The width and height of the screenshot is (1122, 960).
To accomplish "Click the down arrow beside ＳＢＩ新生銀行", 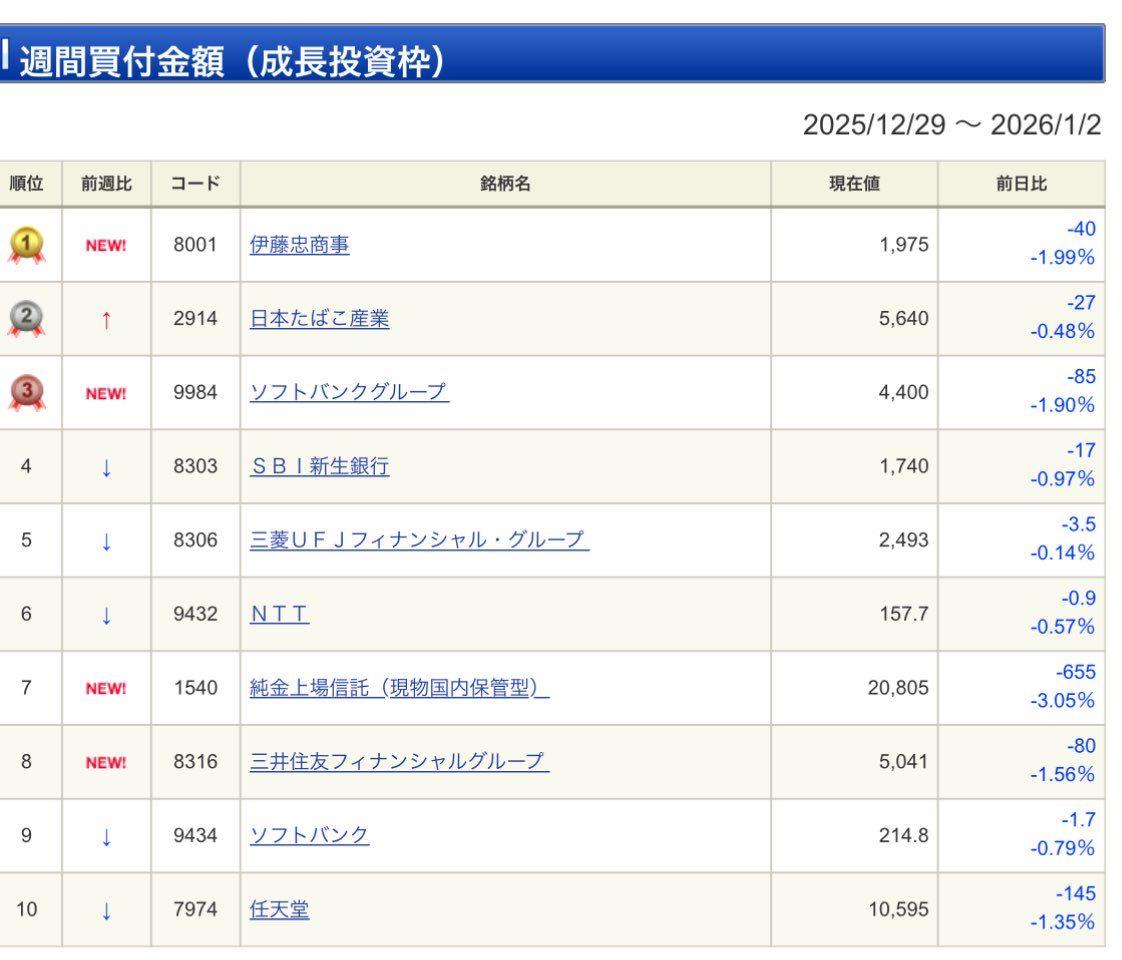I will (x=107, y=467).
